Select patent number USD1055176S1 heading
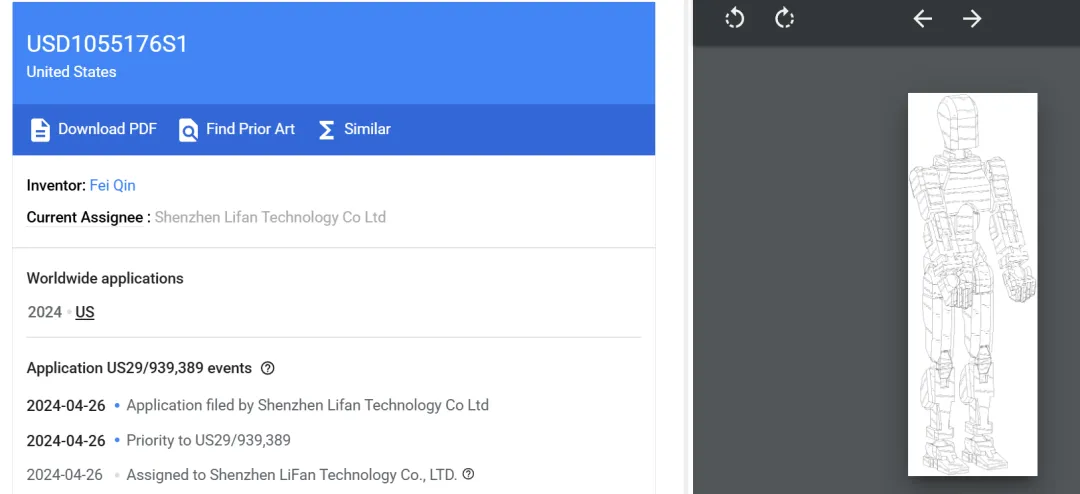Screen dimensions: 1080x494 pyautogui.click(x=107, y=44)
